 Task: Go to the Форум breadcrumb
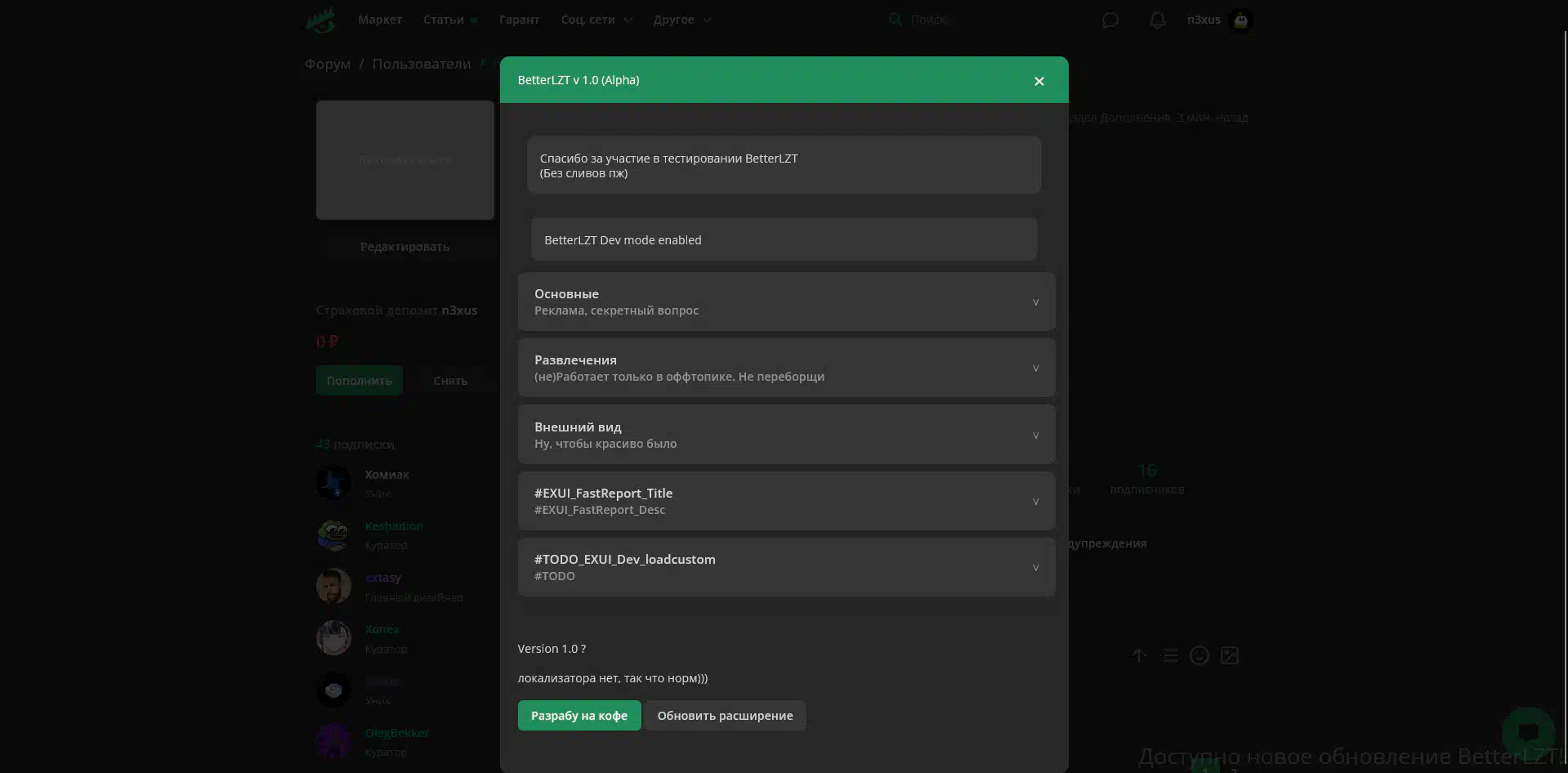[x=328, y=64]
